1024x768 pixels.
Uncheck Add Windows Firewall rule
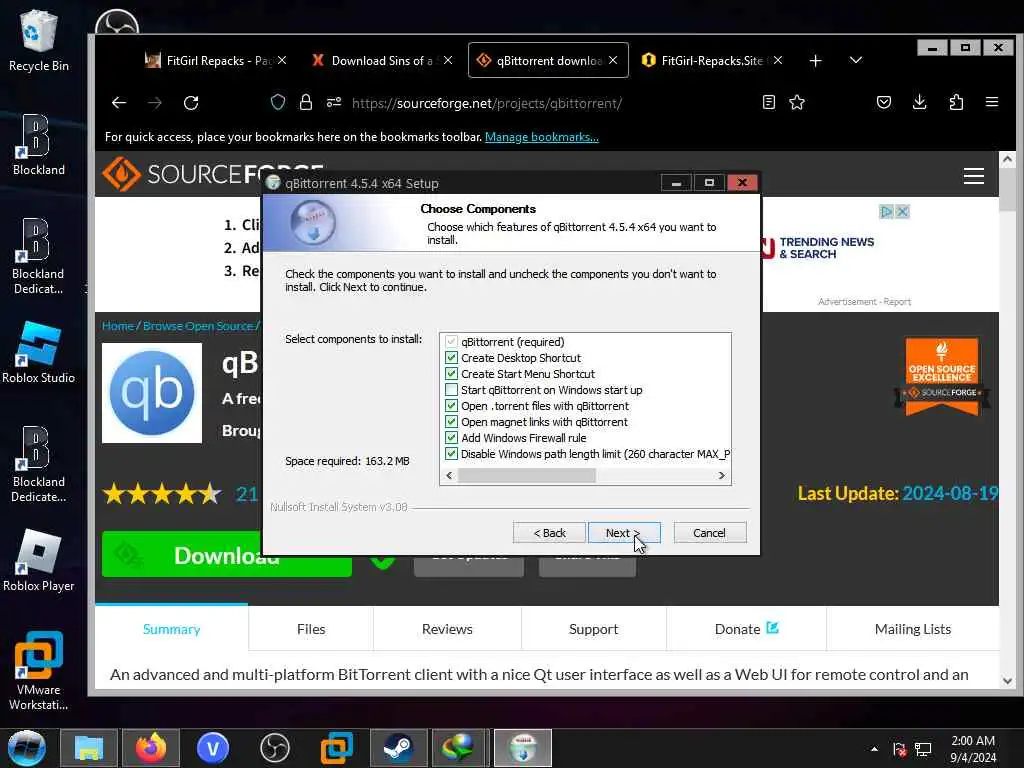[x=451, y=438]
